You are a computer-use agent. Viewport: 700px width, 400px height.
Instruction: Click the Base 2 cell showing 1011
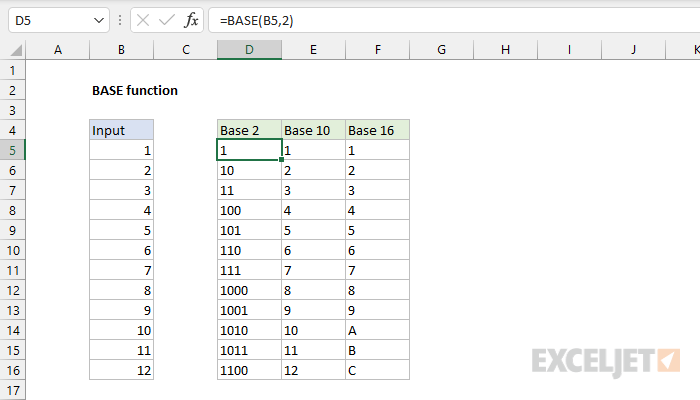coord(250,350)
